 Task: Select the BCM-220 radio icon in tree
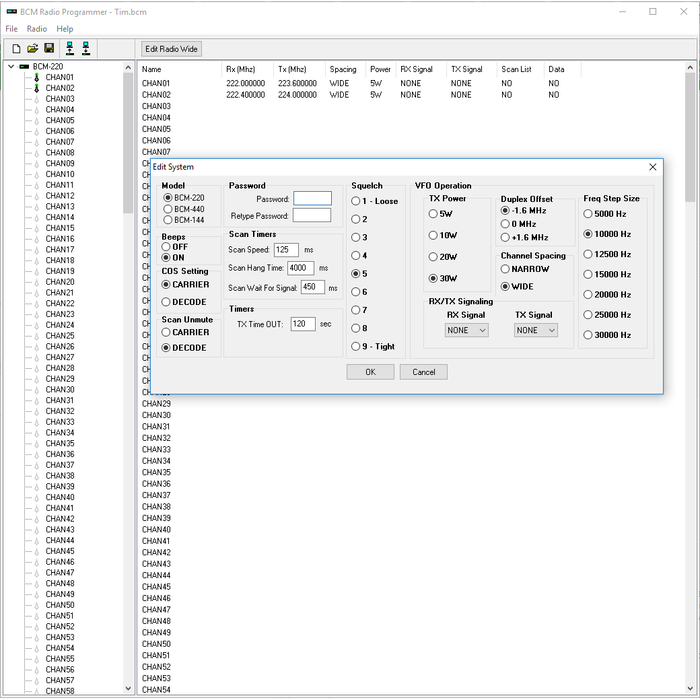click(x=24, y=67)
